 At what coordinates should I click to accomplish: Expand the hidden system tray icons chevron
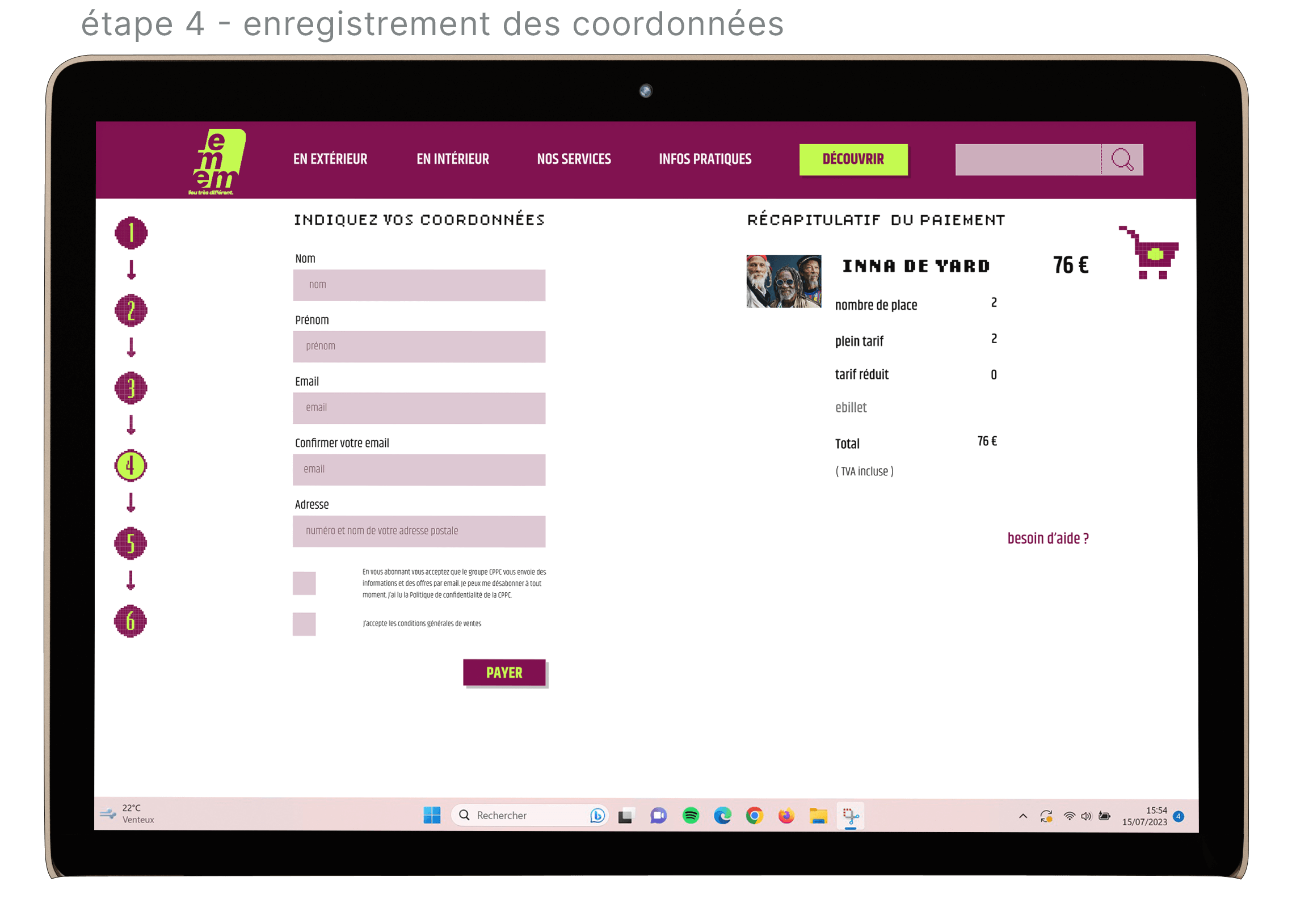tap(1022, 816)
